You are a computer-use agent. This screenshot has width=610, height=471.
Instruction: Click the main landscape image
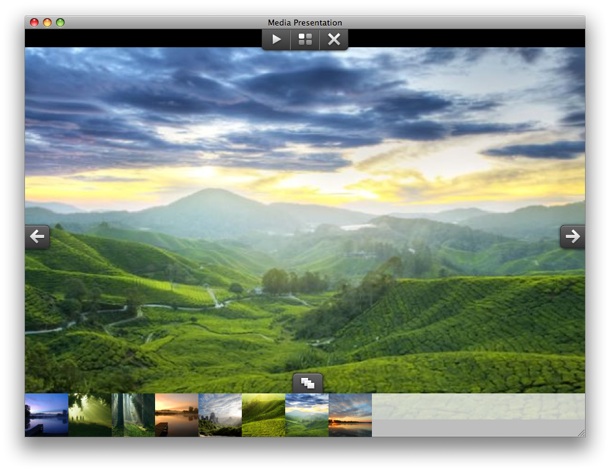tap(305, 200)
